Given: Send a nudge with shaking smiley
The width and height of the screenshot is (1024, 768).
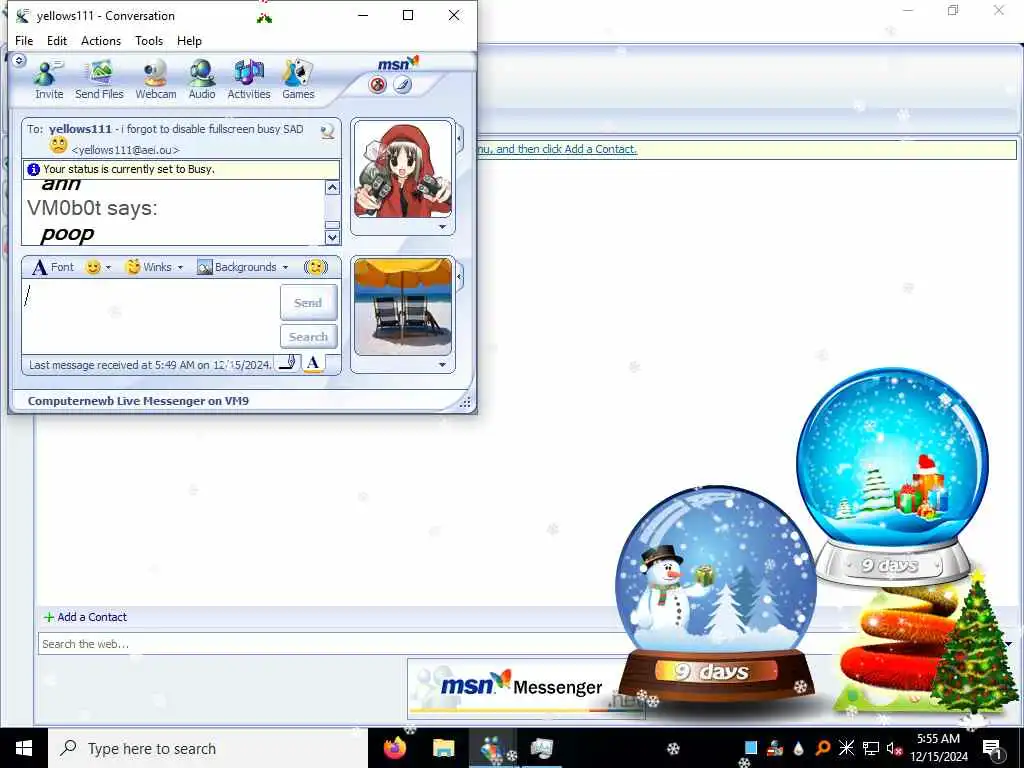Looking at the screenshot, I should click(x=315, y=267).
